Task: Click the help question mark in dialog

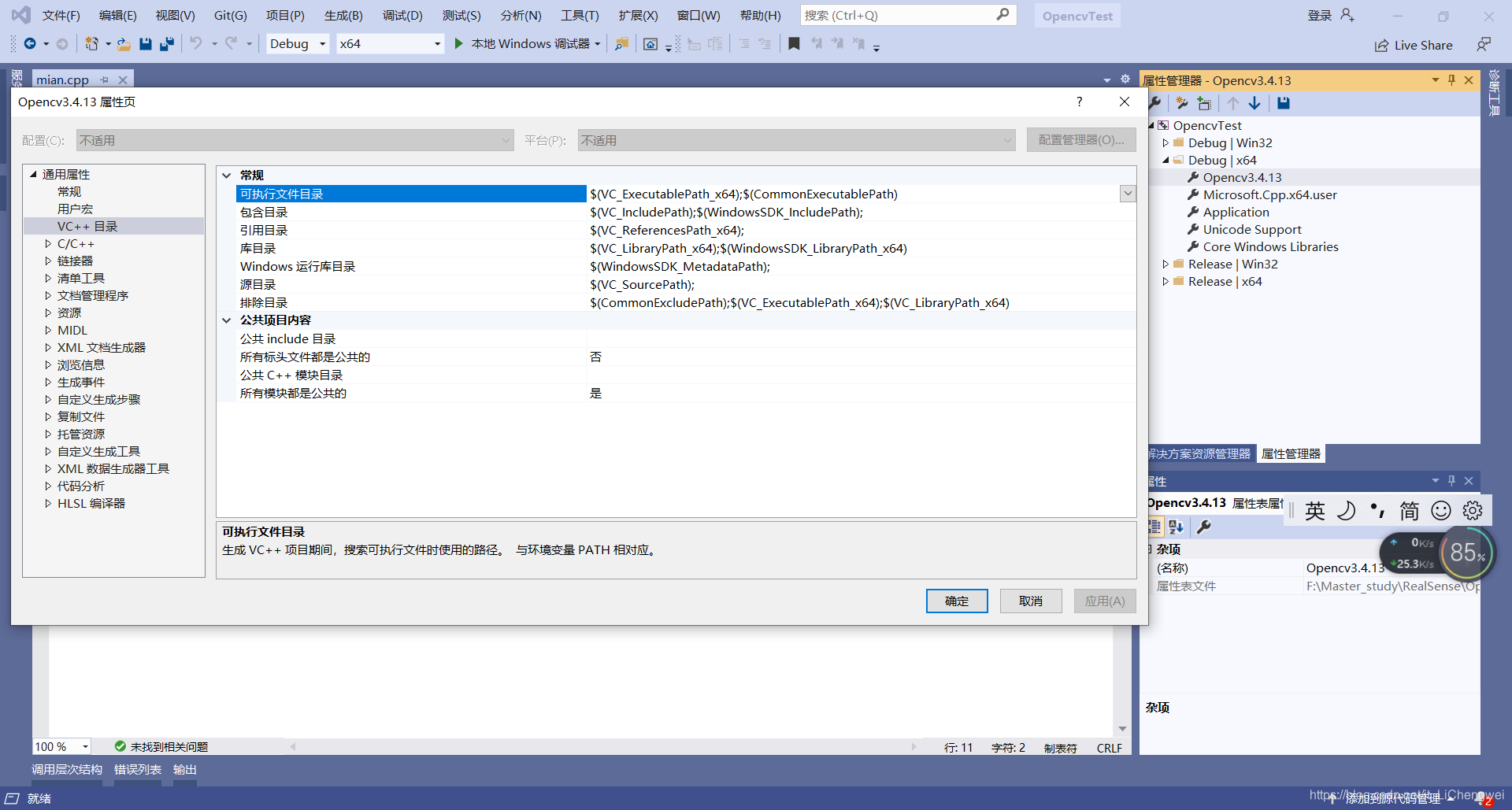Action: (1079, 102)
